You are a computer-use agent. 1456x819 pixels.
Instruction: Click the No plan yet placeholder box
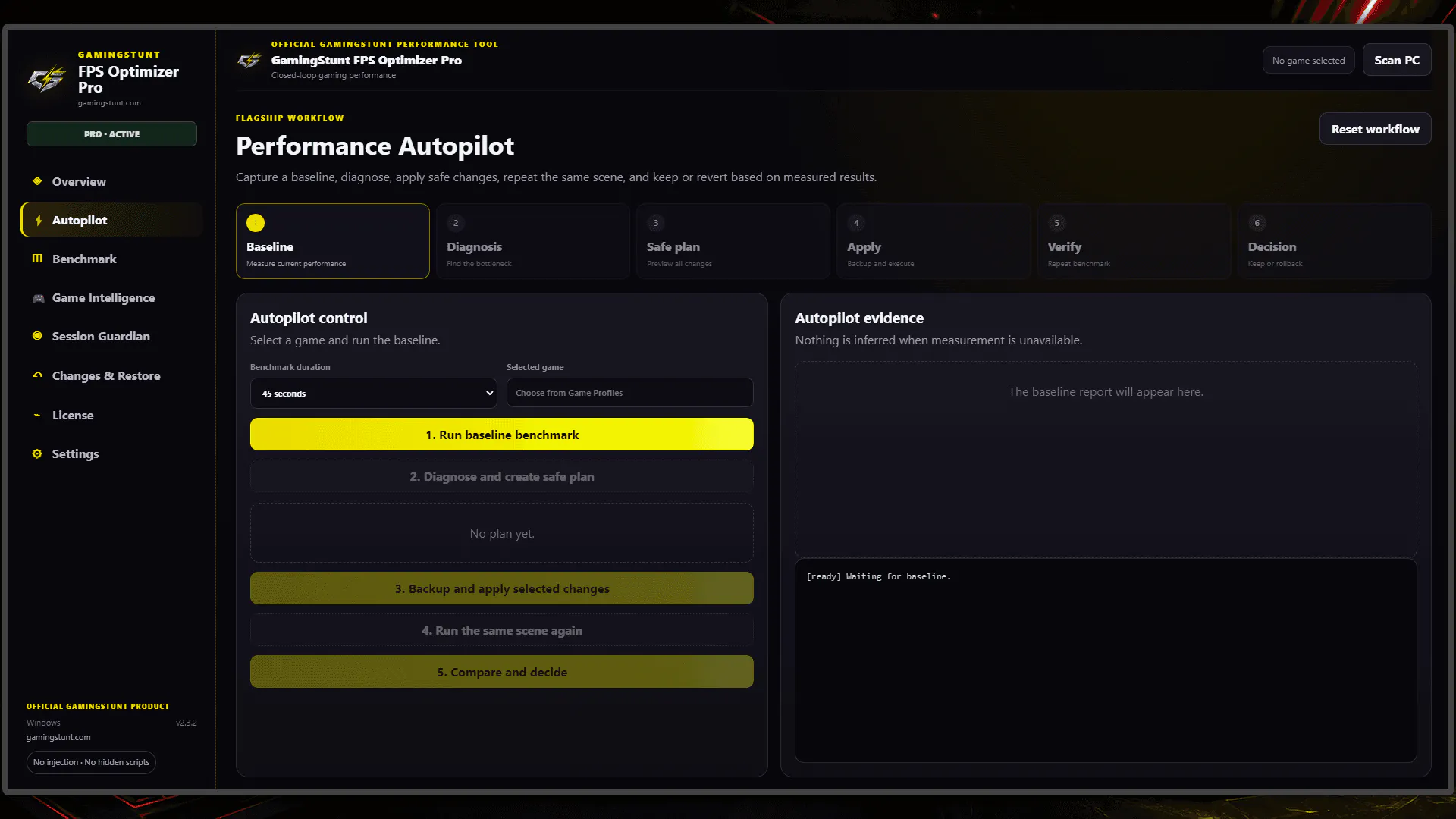coord(502,533)
